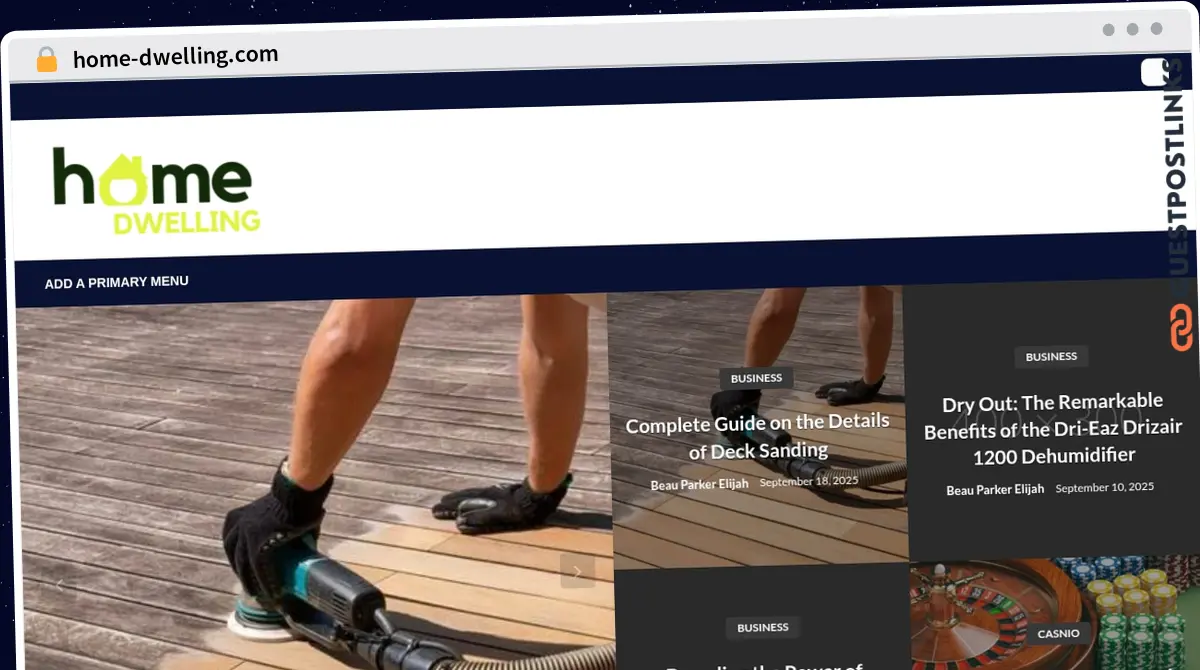Open author Beau Parker Elijah under Dry Out
This screenshot has width=1200, height=670.
[995, 489]
